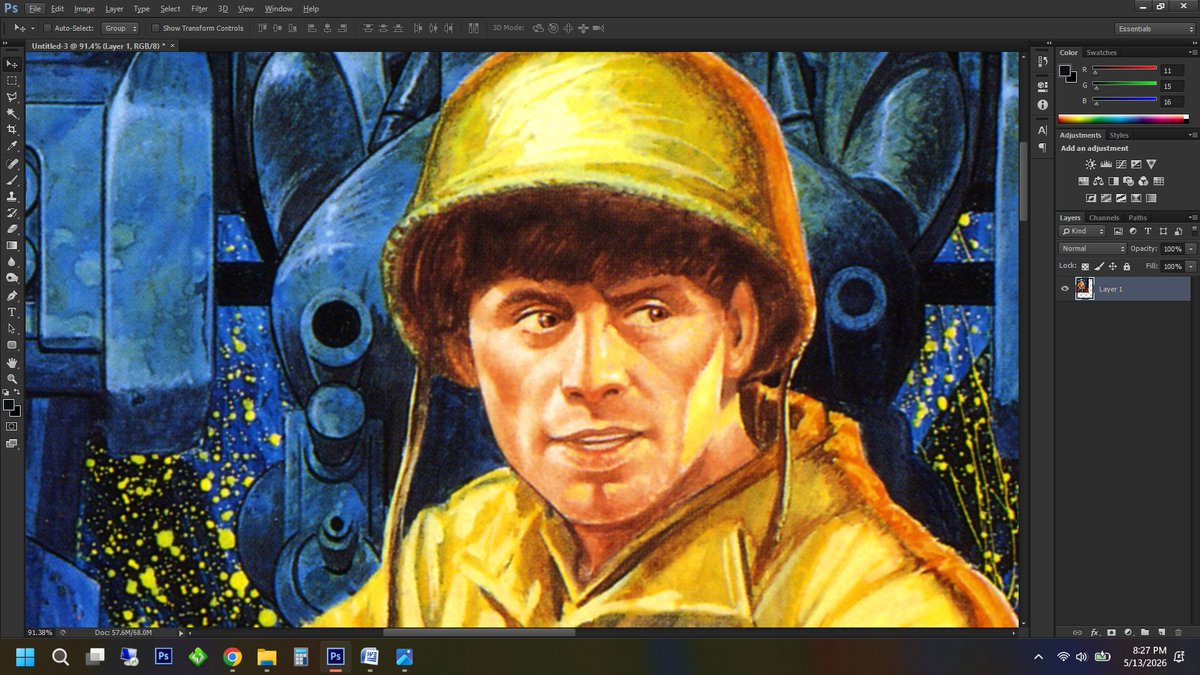
Task: Switch to the Channels tab
Action: tap(1104, 217)
